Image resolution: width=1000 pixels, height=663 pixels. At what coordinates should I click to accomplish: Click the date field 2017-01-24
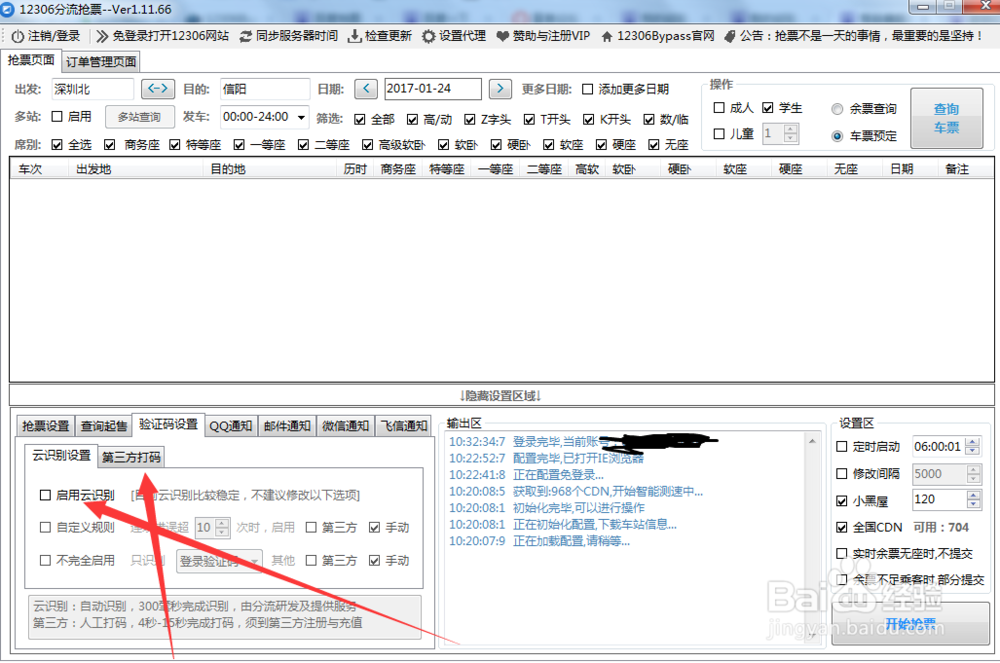coord(432,89)
